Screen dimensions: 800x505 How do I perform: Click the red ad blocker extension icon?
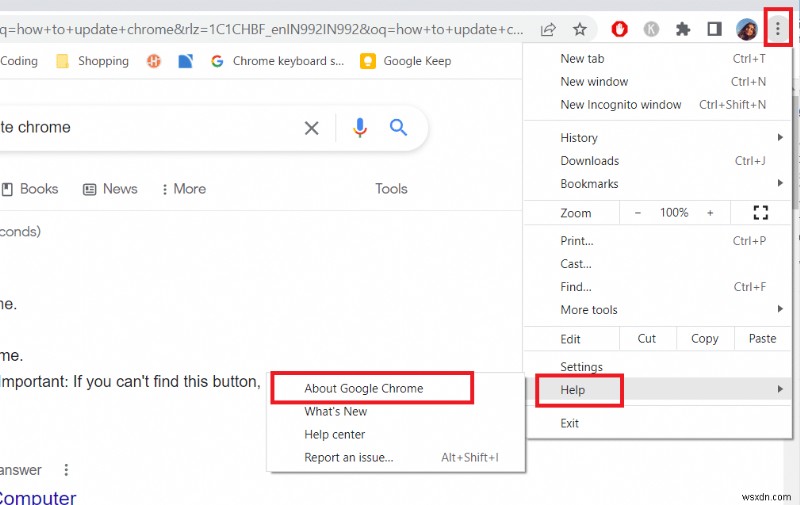619,29
